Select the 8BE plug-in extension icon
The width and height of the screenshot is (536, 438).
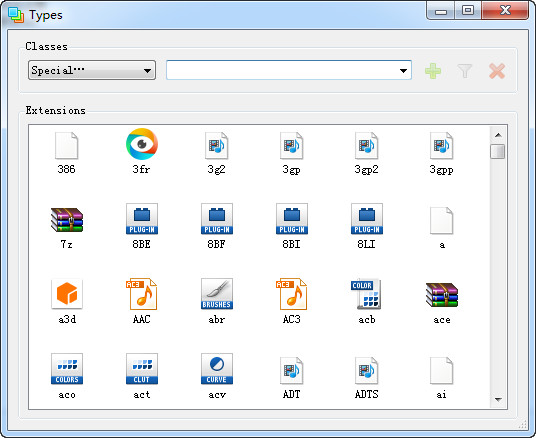[x=142, y=219]
